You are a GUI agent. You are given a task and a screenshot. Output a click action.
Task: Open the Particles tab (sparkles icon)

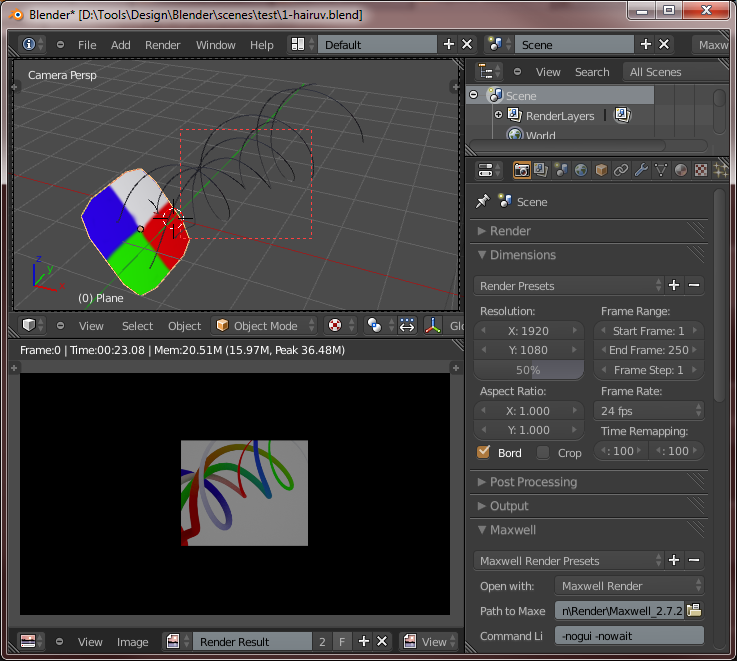coord(721,170)
